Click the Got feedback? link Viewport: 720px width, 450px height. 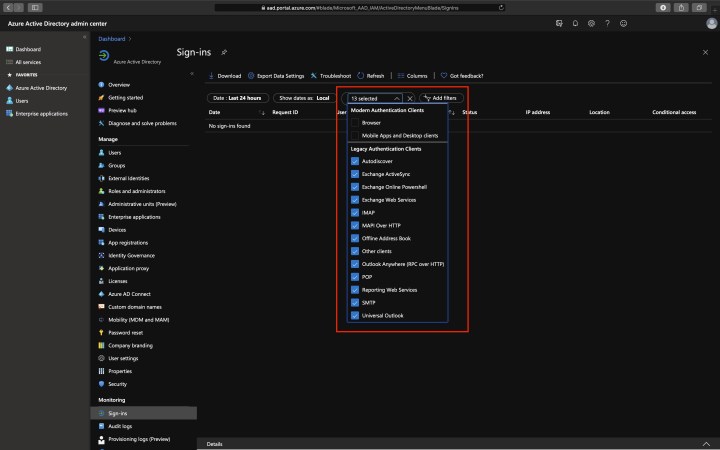click(464, 75)
